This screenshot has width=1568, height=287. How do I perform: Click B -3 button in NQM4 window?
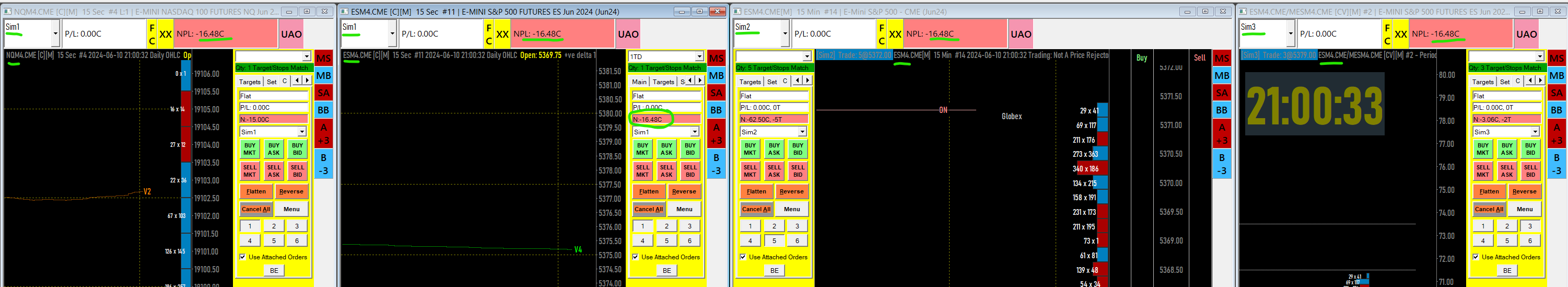click(323, 164)
